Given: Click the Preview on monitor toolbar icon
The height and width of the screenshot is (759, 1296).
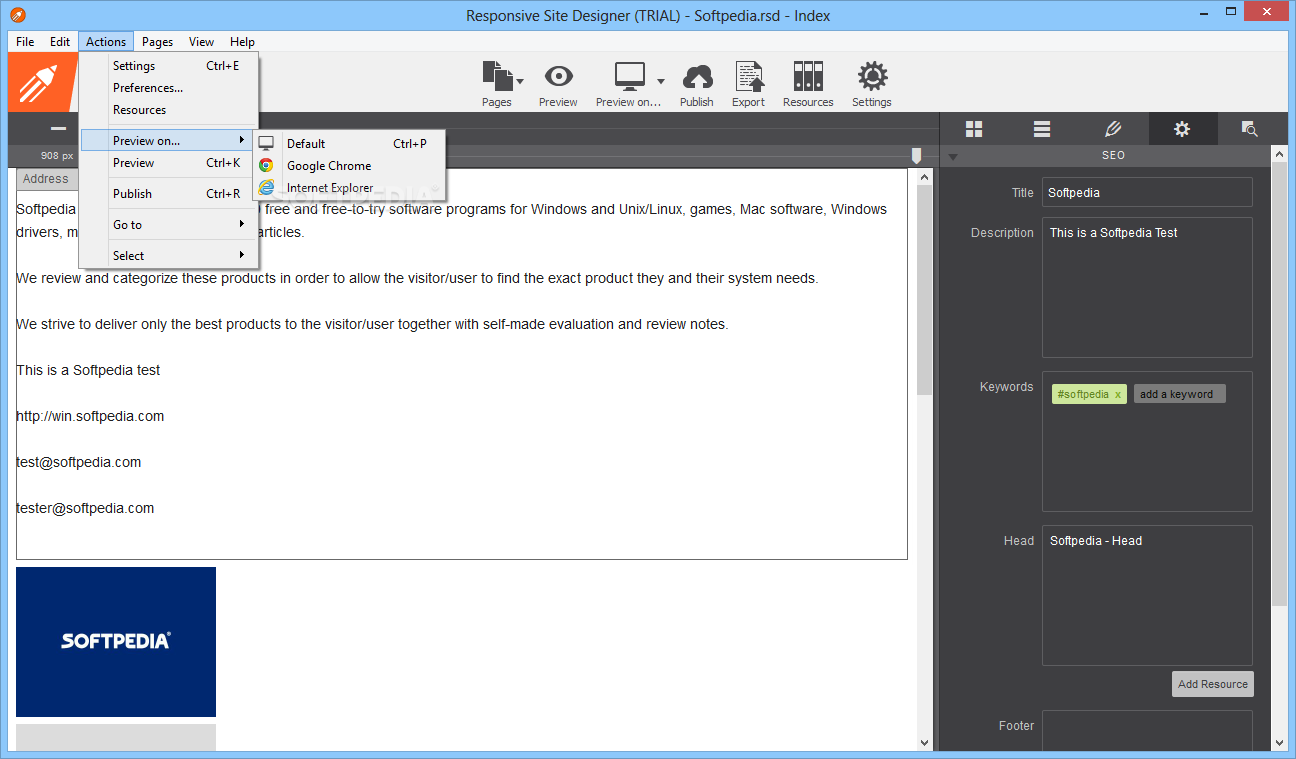Looking at the screenshot, I should (630, 76).
